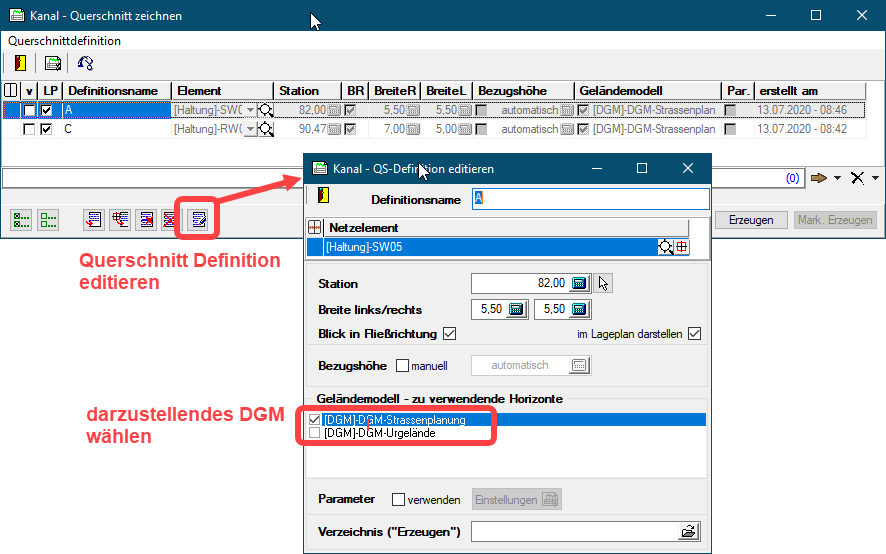Open the Querschnittdefinition menu
This screenshot has height=554, width=886.
point(64,41)
